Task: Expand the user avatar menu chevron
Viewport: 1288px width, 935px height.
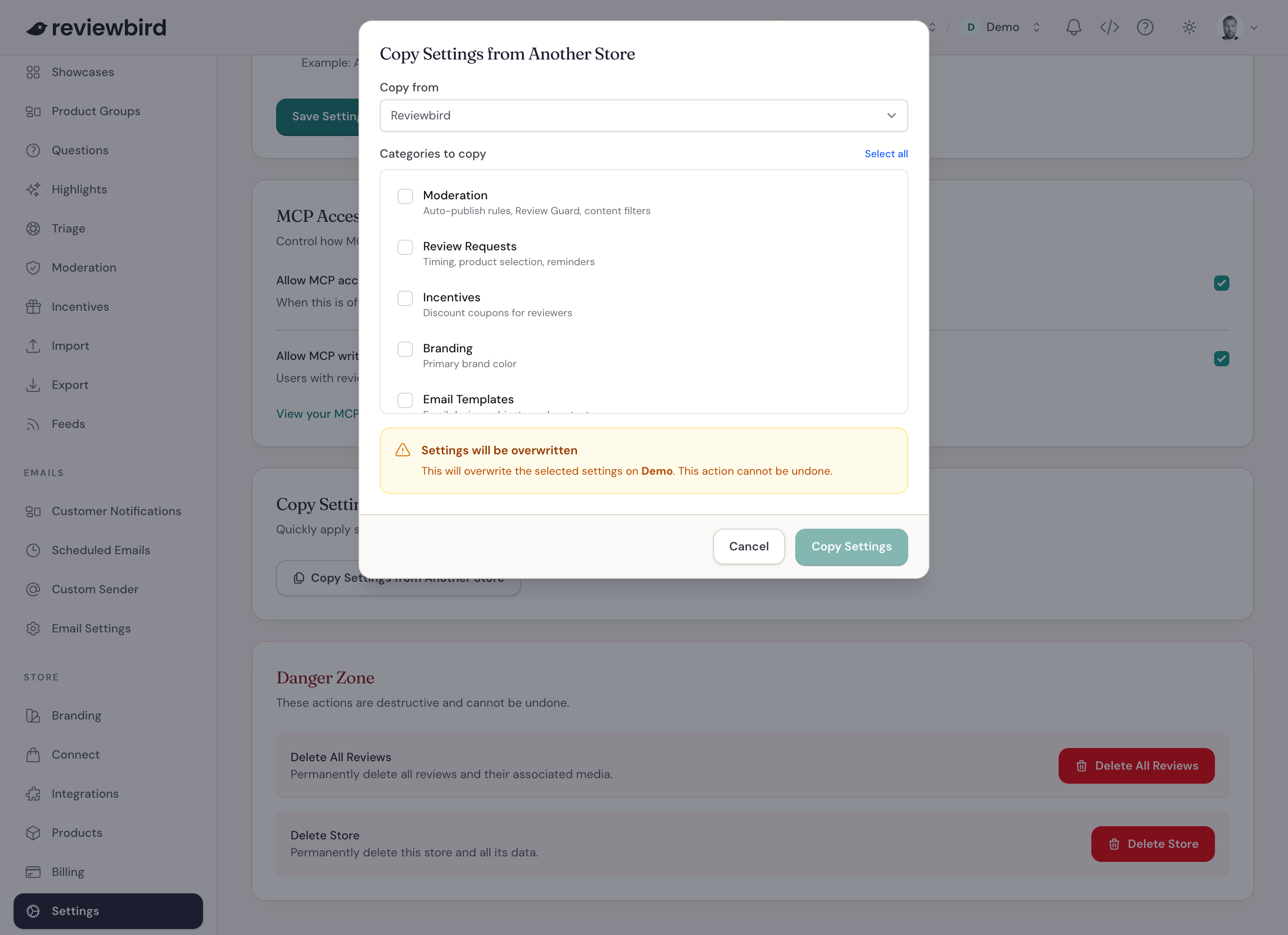Action: point(1254,27)
